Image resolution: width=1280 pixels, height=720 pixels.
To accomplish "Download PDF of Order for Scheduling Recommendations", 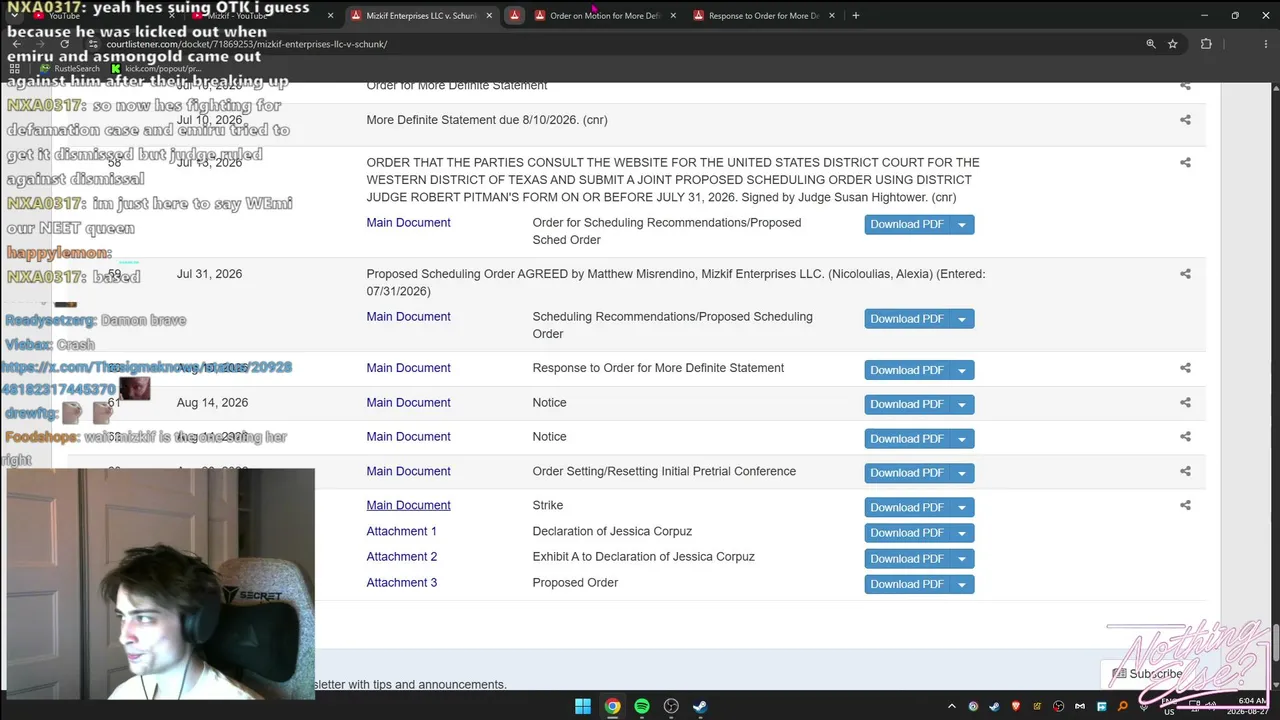I will [x=907, y=225].
